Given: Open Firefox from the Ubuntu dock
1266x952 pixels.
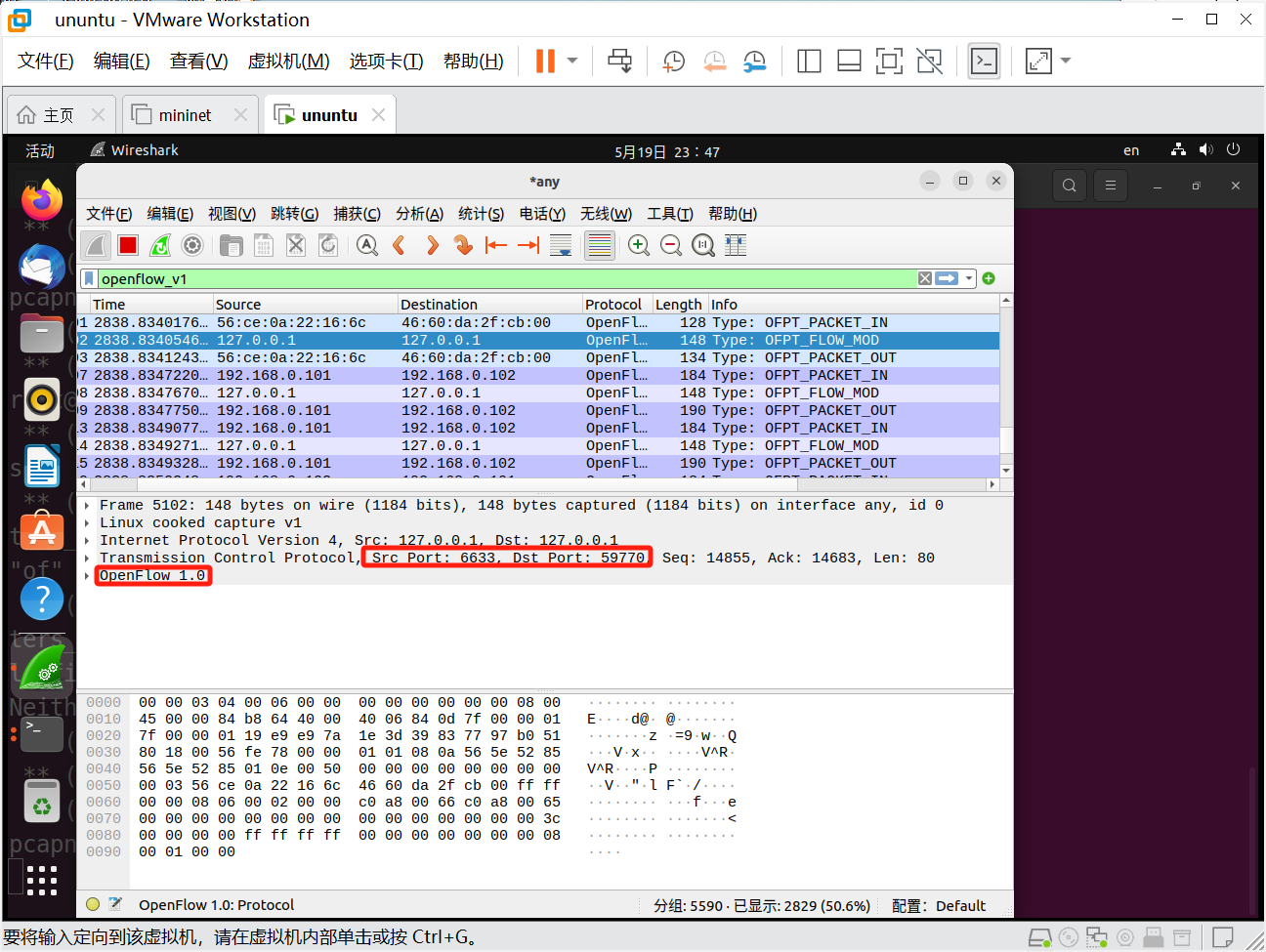Looking at the screenshot, I should (x=42, y=200).
